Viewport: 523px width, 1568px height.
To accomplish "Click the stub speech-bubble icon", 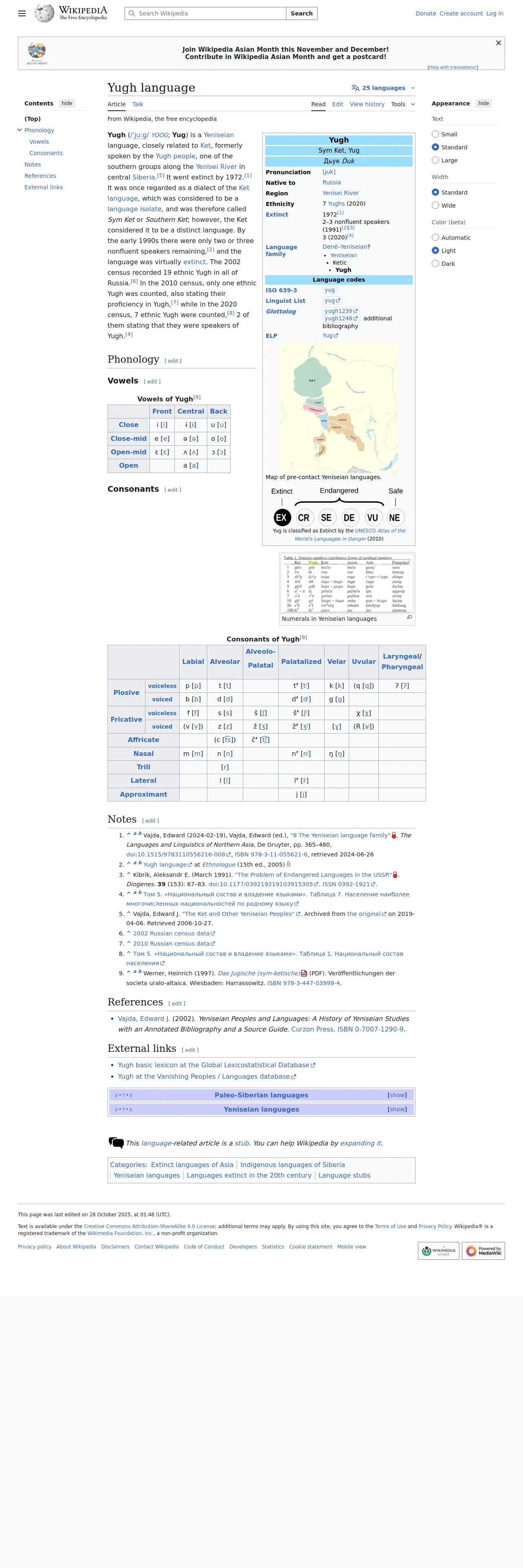I will point(116,1143).
